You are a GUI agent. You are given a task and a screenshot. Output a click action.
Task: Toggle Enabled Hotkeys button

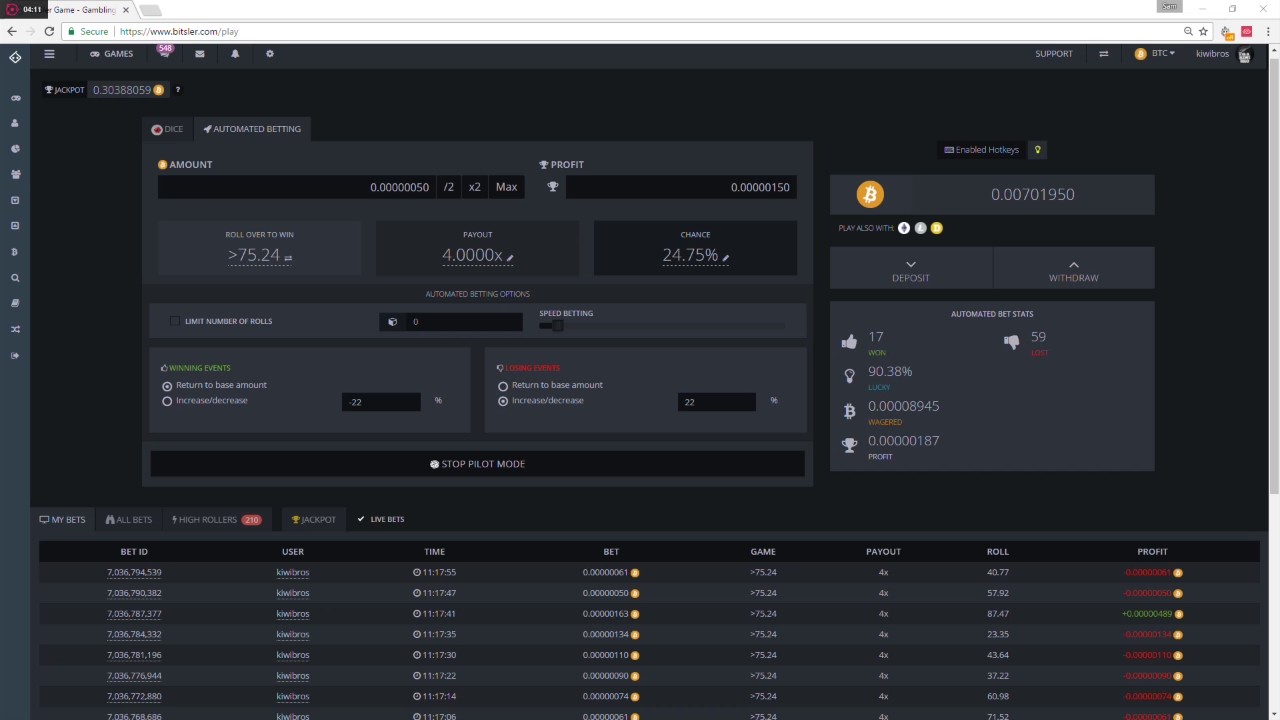[982, 150]
